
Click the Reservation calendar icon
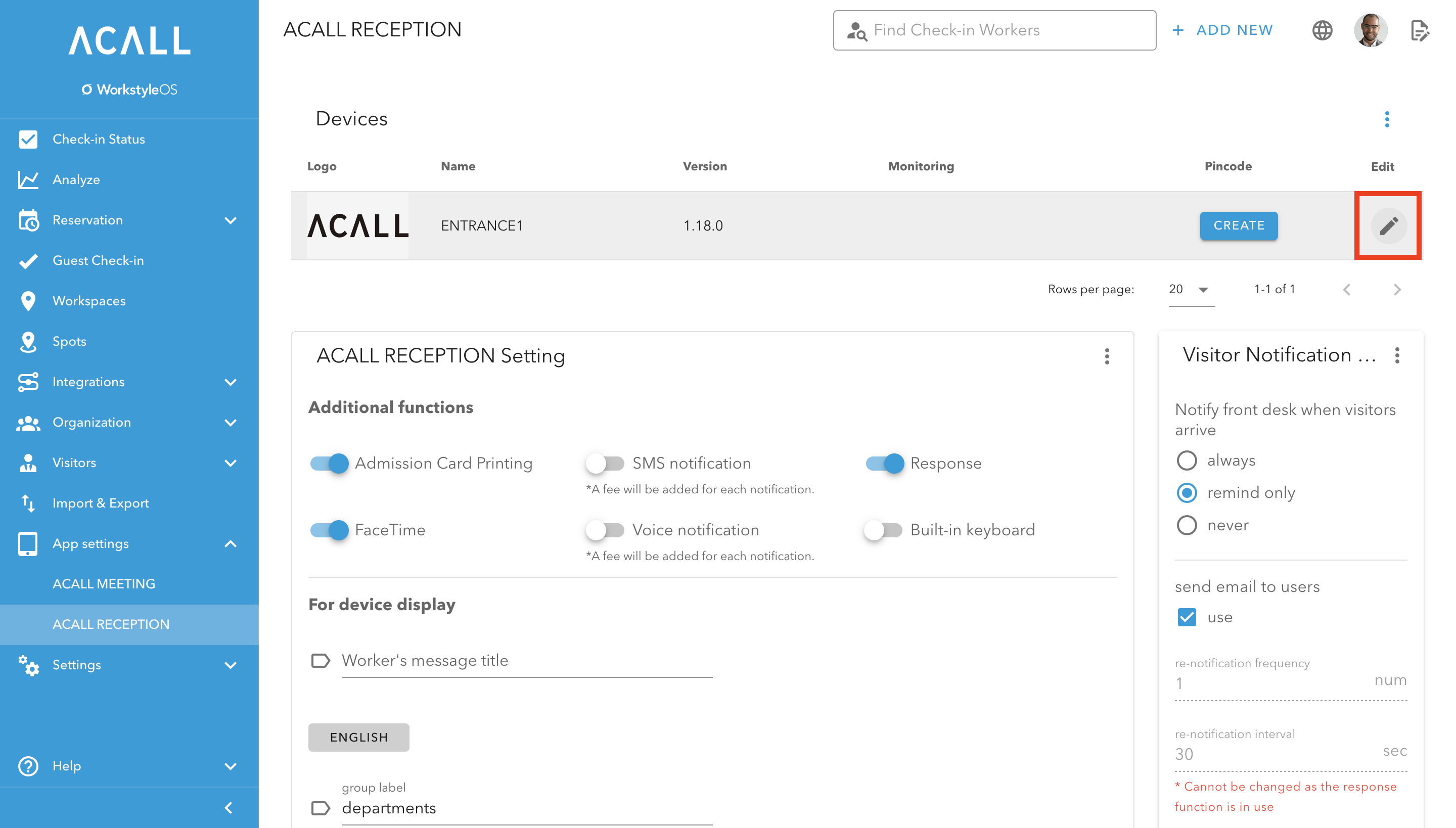tap(28, 220)
